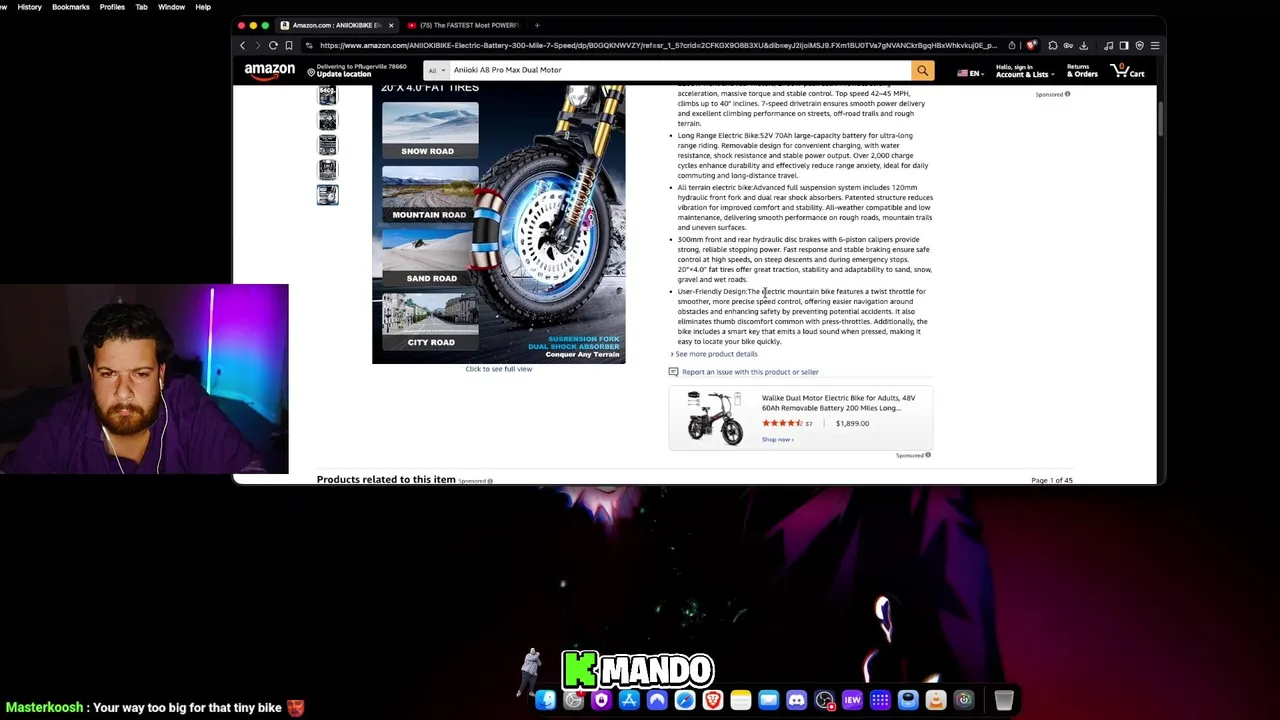Open the NordVPN dock icon
This screenshot has height=720, width=1280.
[x=657, y=700]
